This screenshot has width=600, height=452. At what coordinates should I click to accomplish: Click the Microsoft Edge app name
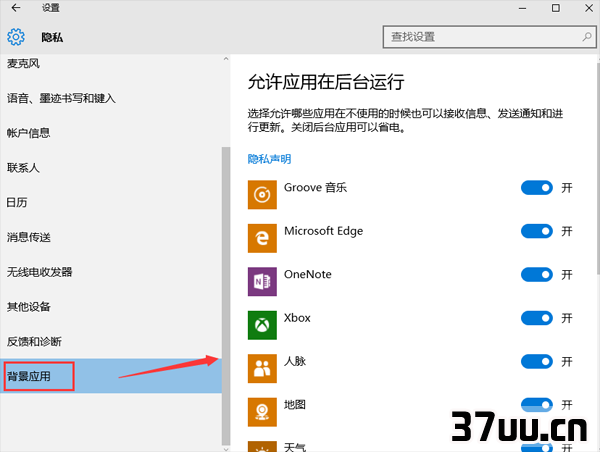323,231
